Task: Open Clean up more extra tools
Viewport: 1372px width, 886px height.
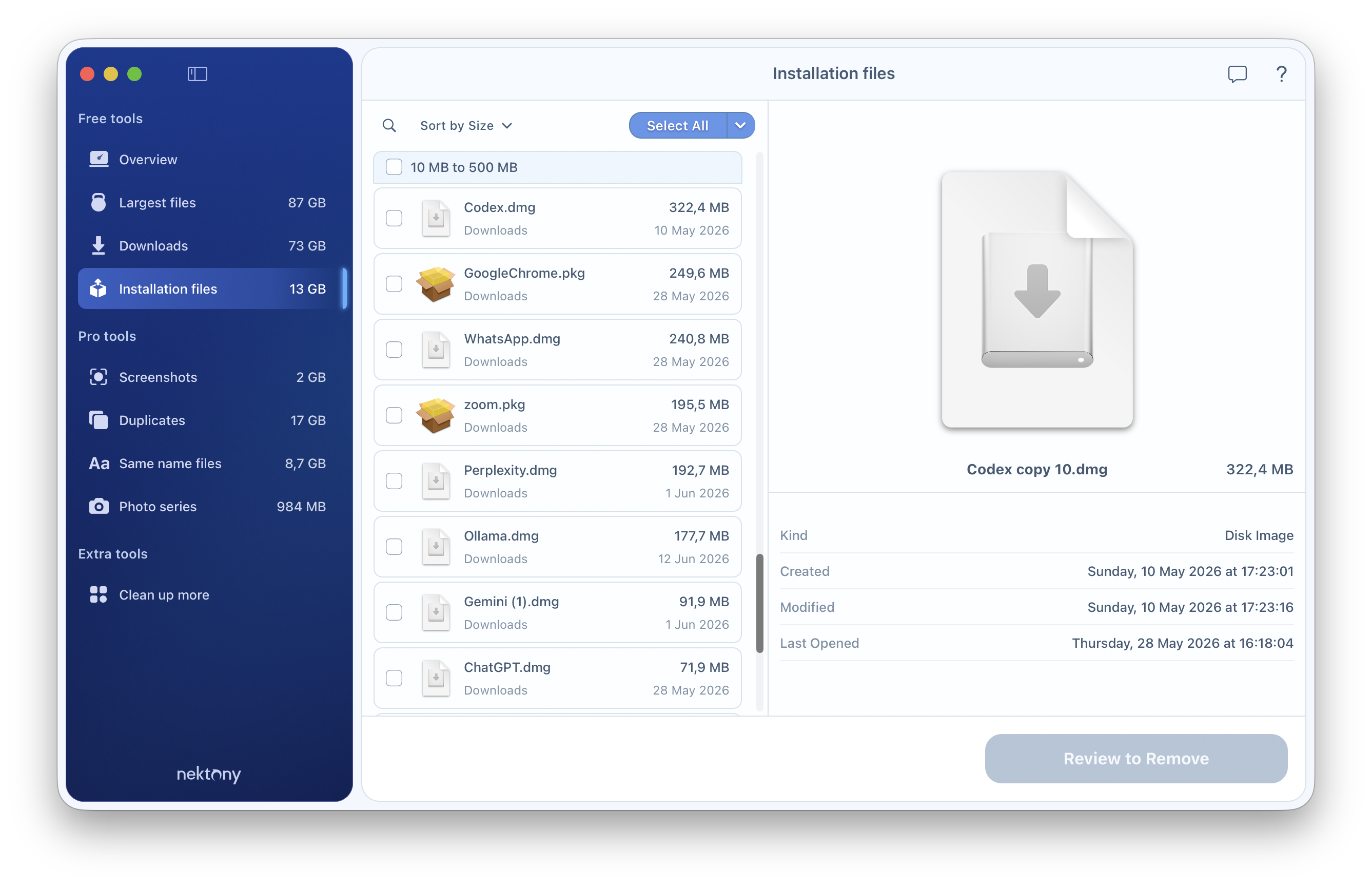Action: [210, 594]
